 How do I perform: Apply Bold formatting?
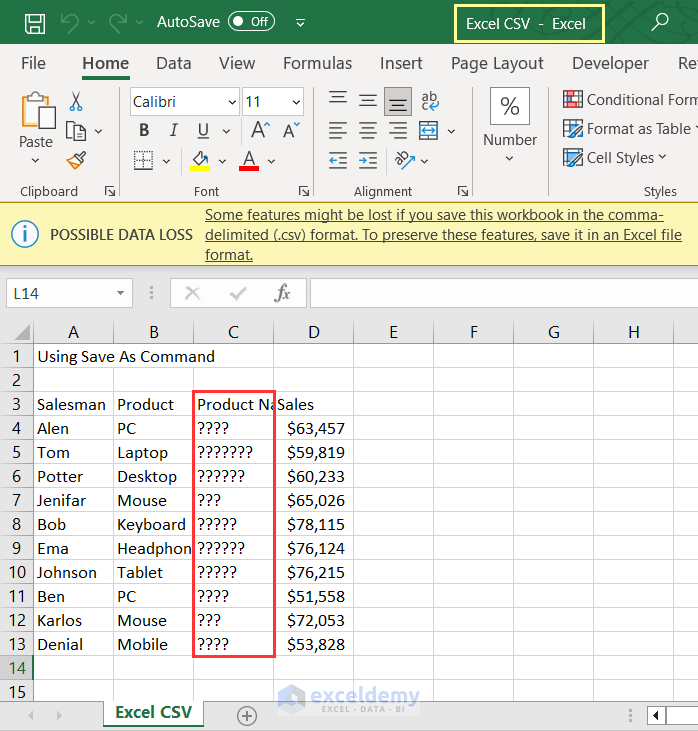[144, 131]
